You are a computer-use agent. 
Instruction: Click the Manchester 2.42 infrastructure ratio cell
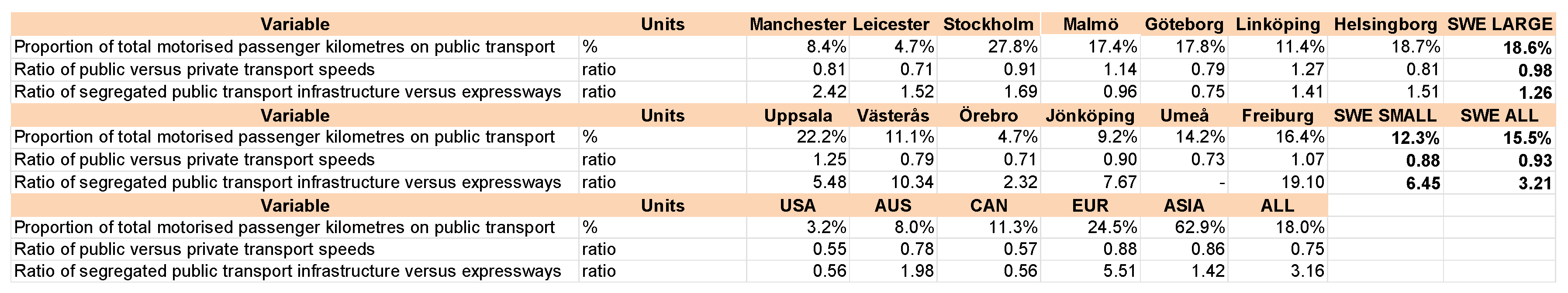tap(798, 92)
